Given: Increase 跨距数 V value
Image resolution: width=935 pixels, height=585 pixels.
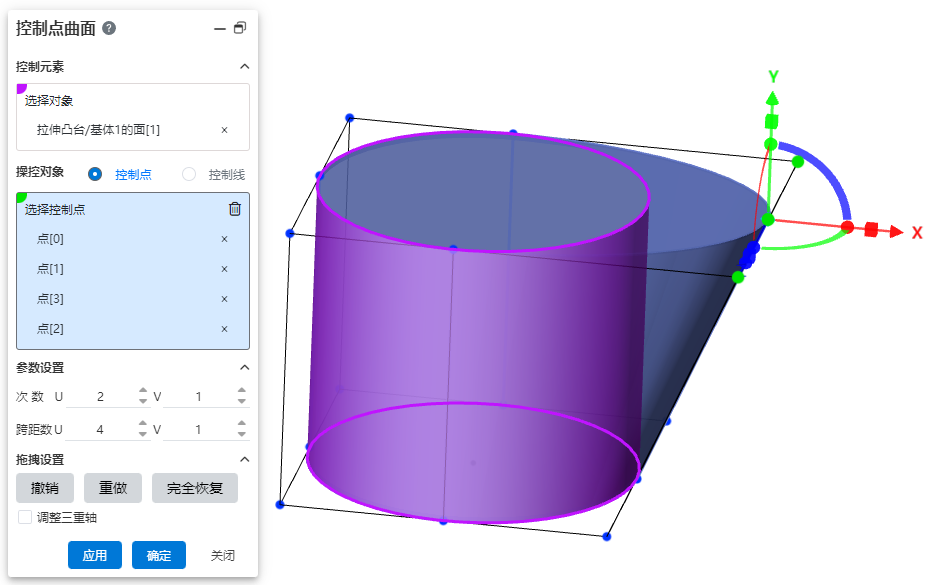Looking at the screenshot, I should (242, 424).
